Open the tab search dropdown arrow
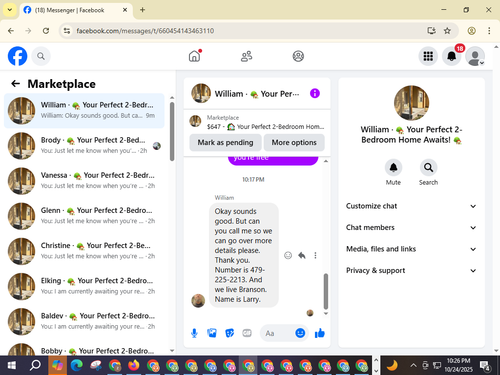Image resolution: width=500 pixels, height=375 pixels. click(x=10, y=10)
